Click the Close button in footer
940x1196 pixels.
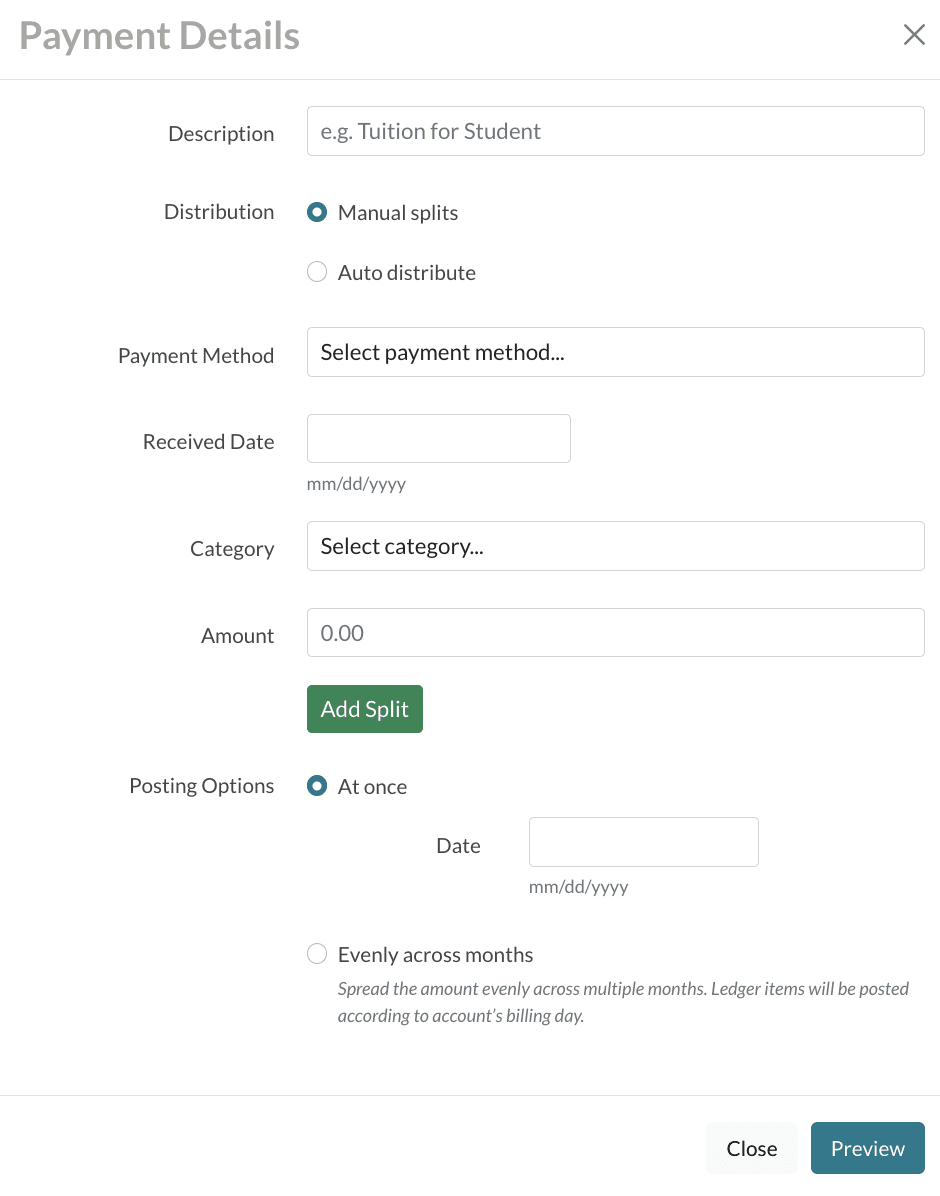click(751, 1148)
